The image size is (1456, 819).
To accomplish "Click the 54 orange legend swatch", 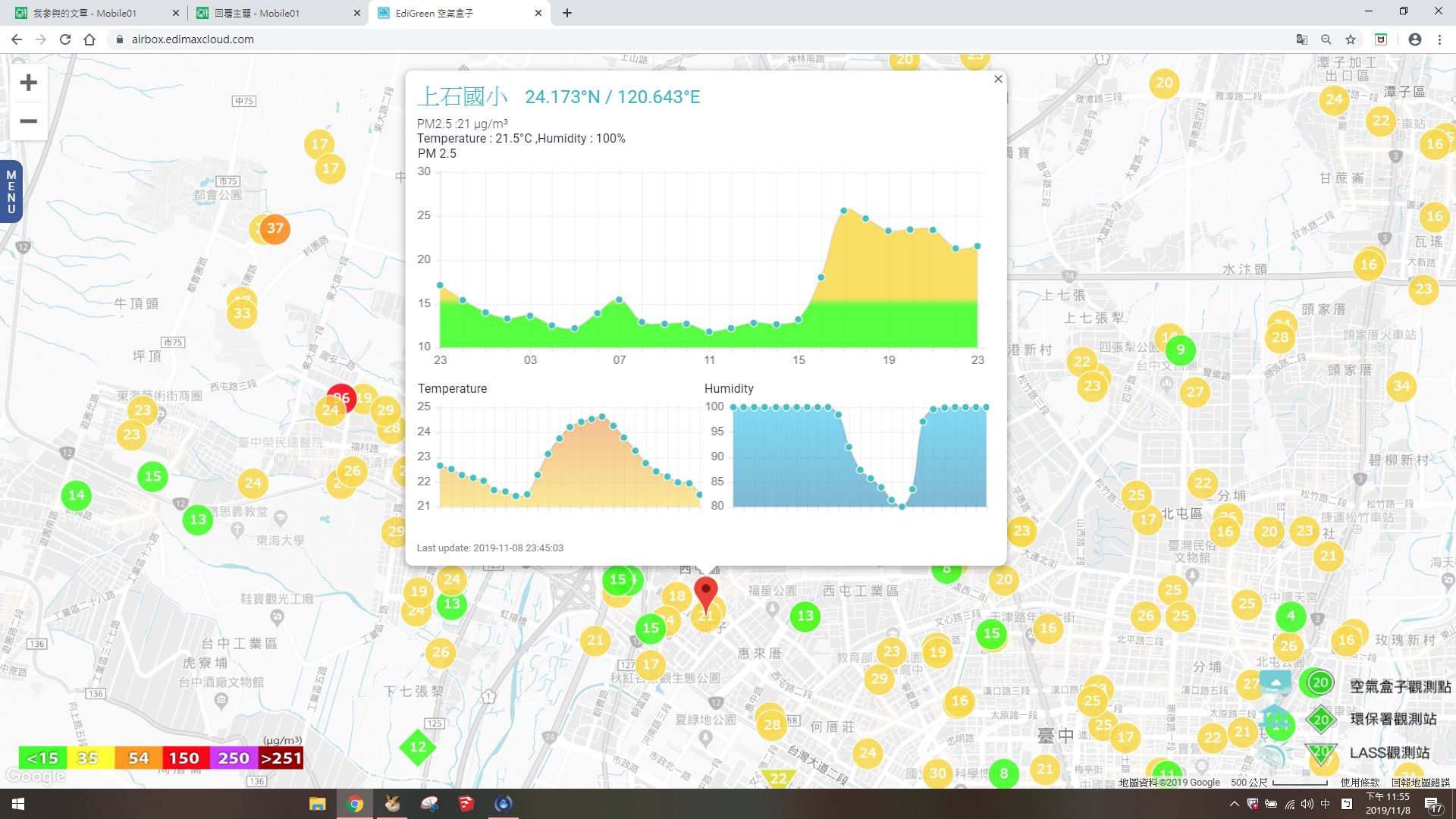I will (x=138, y=758).
